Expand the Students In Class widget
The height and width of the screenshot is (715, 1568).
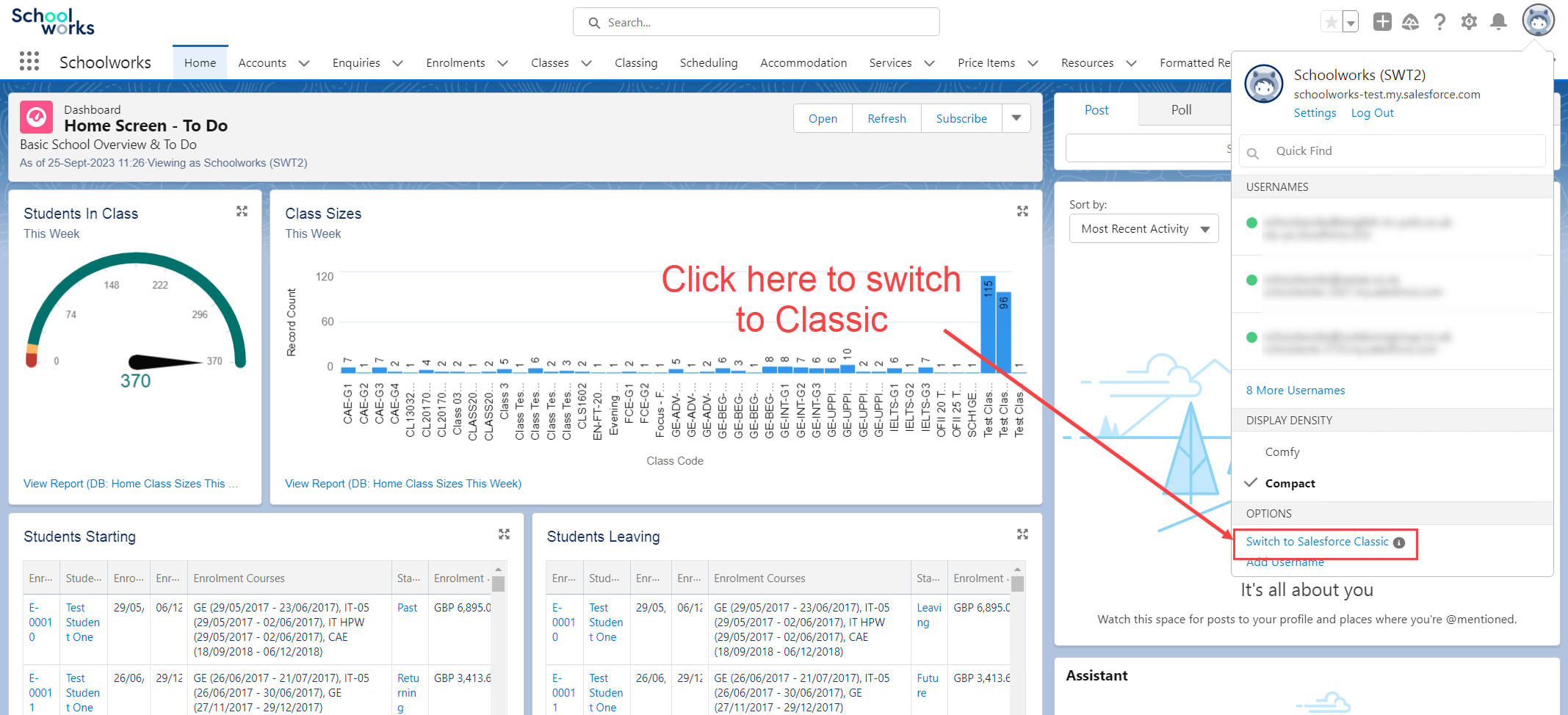click(242, 211)
